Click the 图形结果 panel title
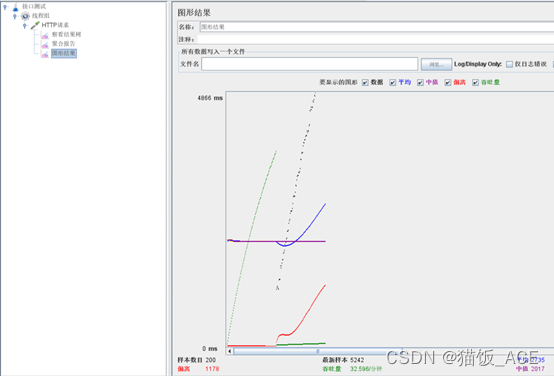Image resolution: width=554 pixels, height=376 pixels. [x=194, y=13]
